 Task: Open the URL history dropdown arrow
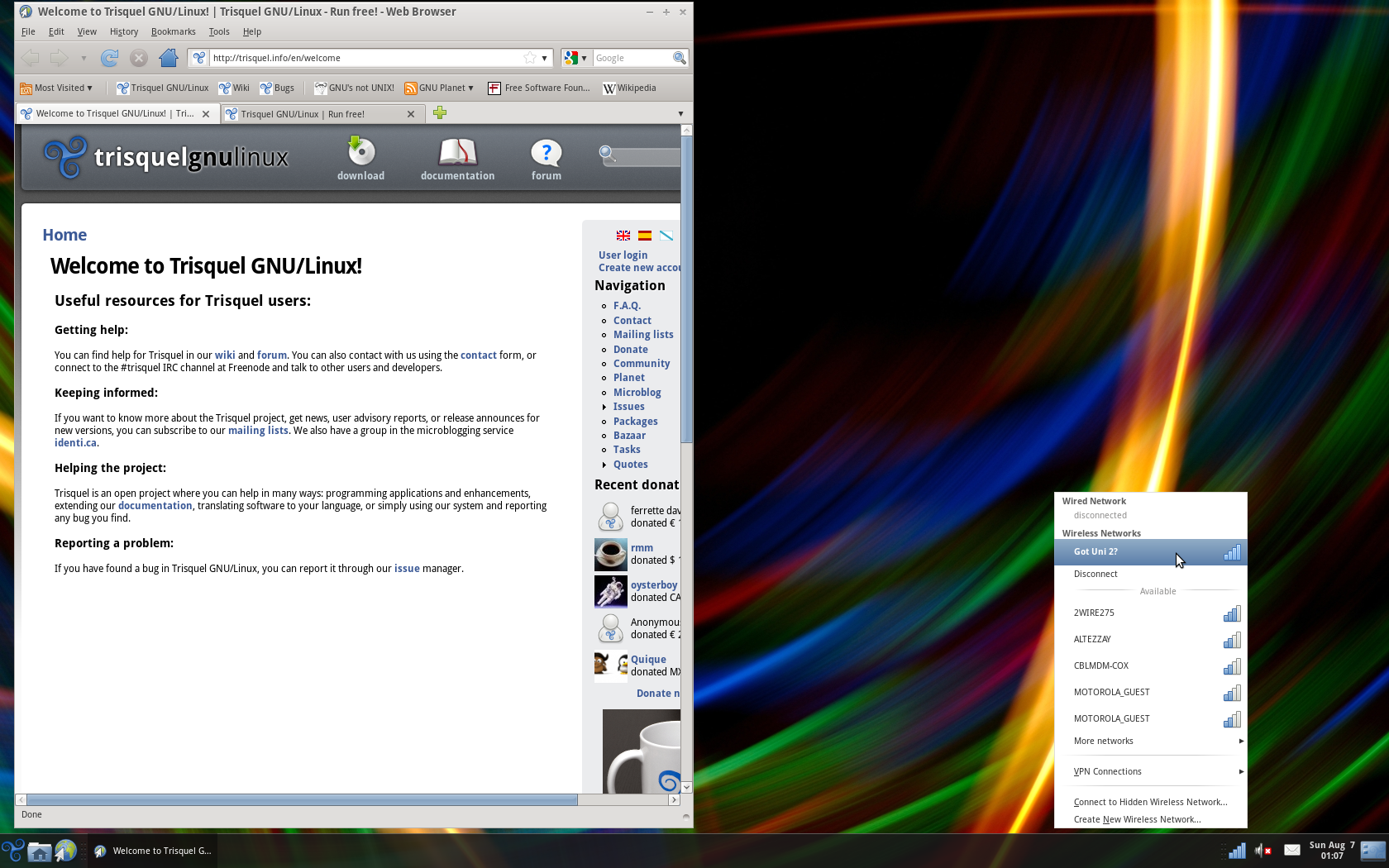pyautogui.click(x=545, y=58)
